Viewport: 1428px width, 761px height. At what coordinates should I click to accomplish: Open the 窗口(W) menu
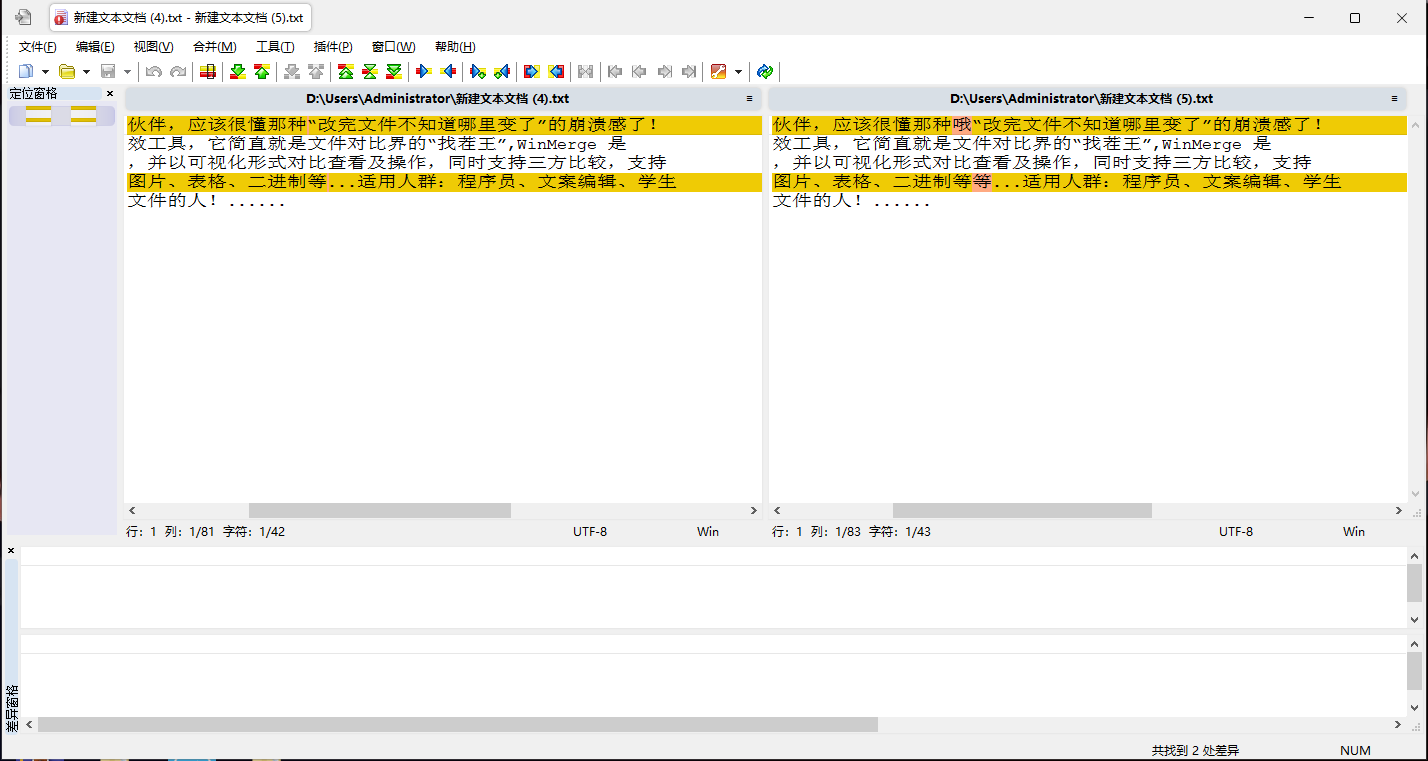[x=393, y=47]
